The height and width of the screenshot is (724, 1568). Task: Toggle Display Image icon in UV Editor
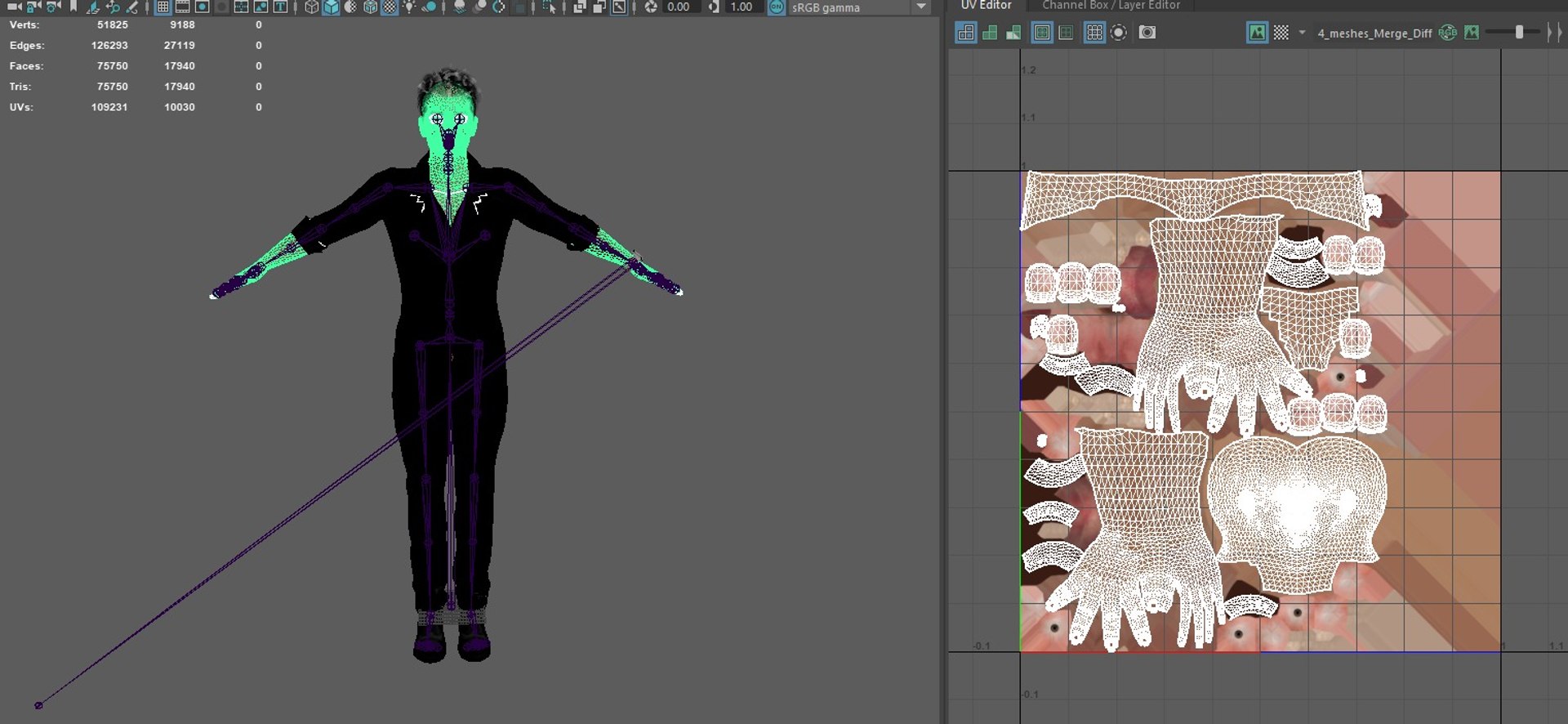[x=1257, y=33]
